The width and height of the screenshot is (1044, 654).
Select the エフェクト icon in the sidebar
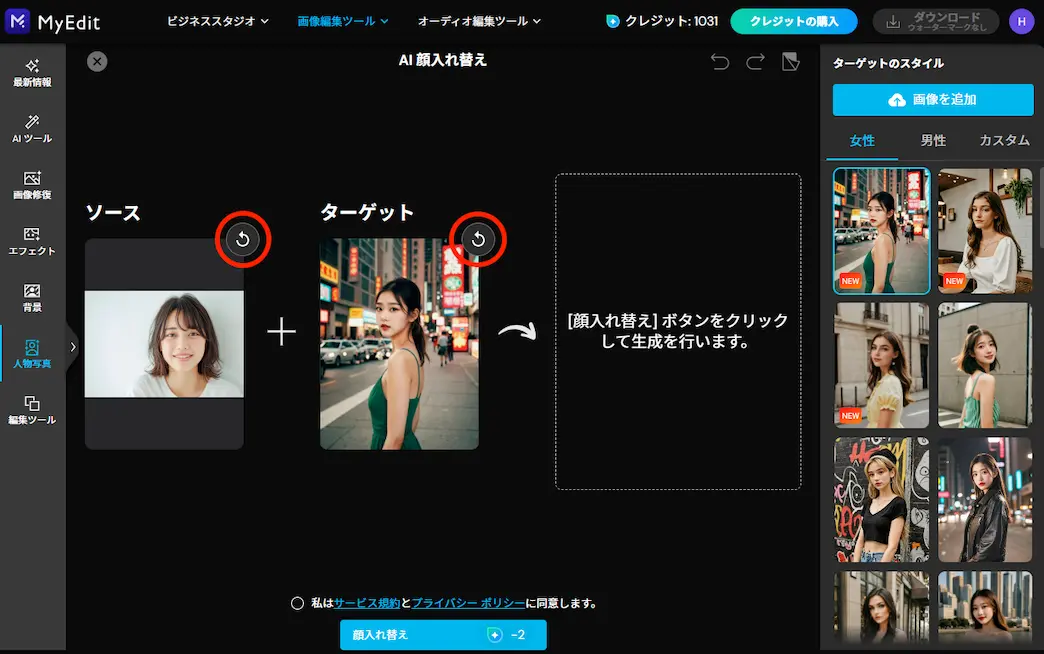click(32, 243)
